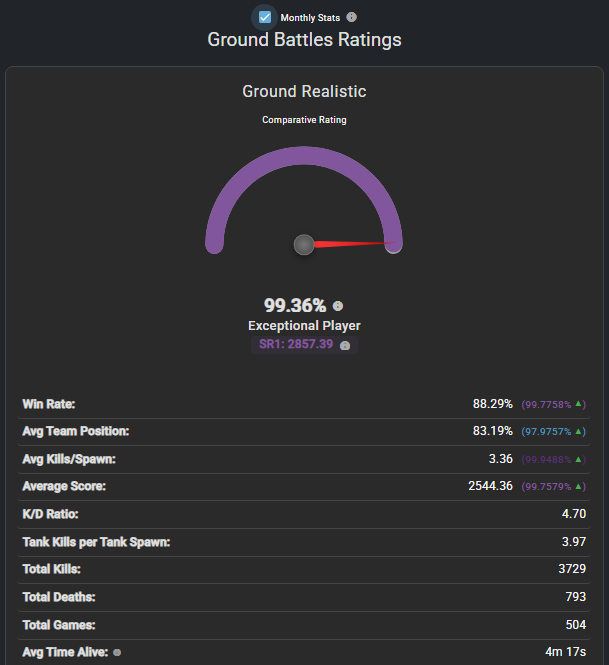Click the green up arrow in Win Rate row

pyautogui.click(x=579, y=403)
